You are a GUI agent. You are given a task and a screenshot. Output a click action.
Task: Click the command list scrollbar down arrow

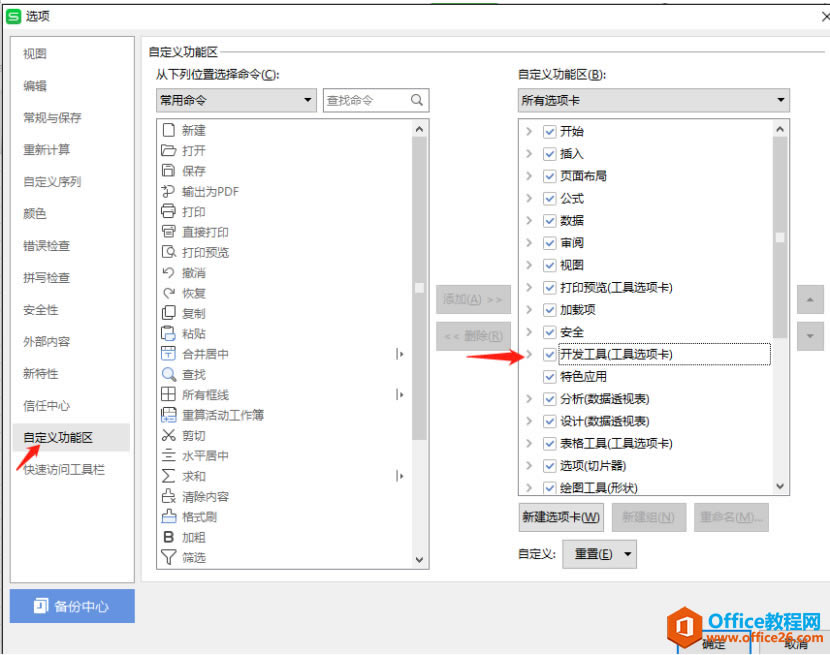[x=419, y=559]
